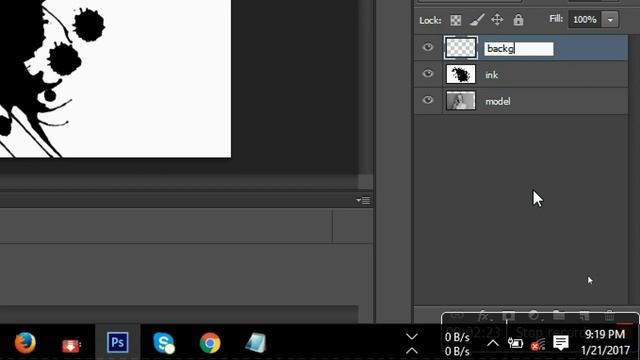
Task: Open Skype from the taskbar
Action: click(x=164, y=342)
